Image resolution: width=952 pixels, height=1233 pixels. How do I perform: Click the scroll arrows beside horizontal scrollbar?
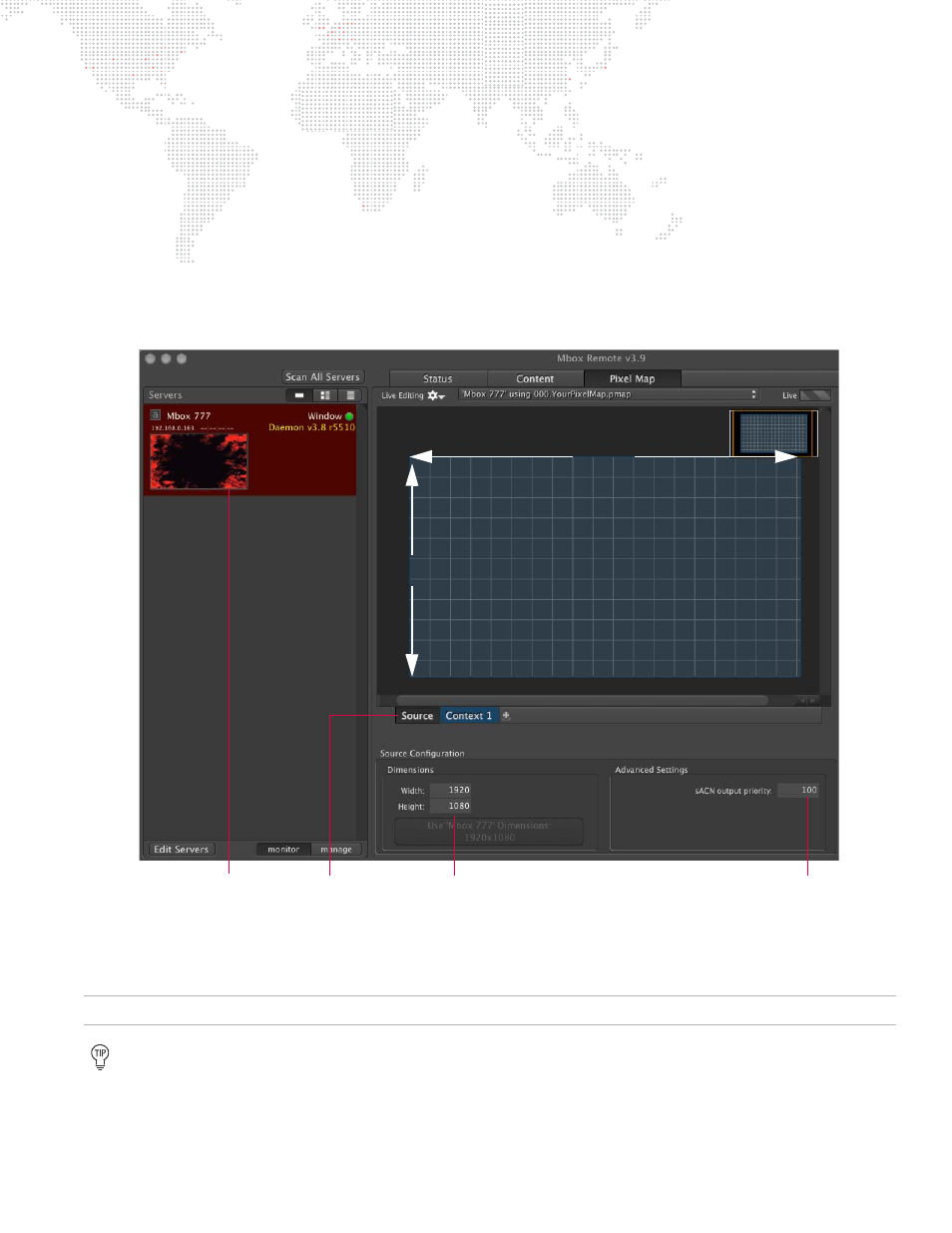click(x=807, y=701)
